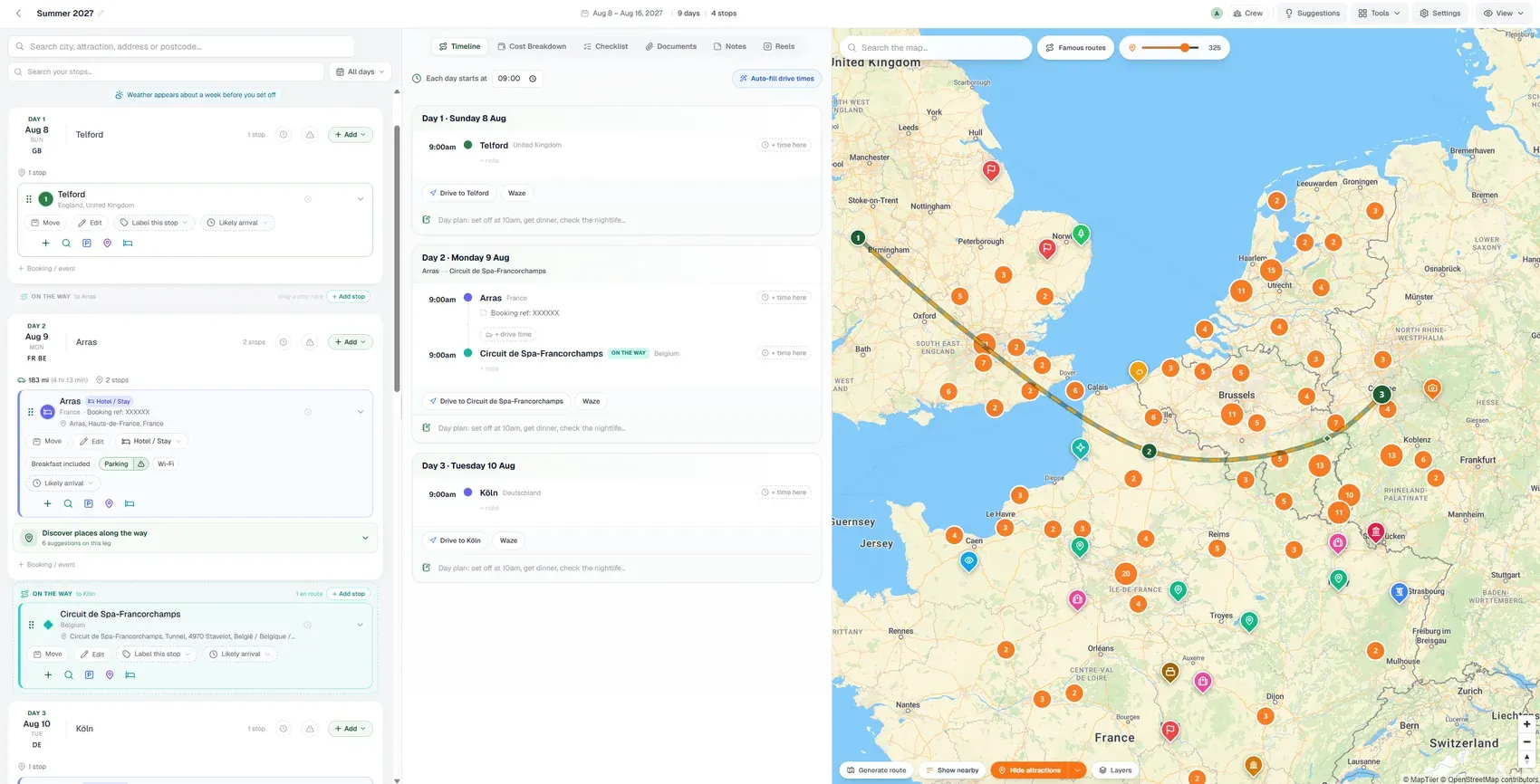Open Label this stop dropdown on Telford
The image size is (1540, 784).
tap(154, 223)
